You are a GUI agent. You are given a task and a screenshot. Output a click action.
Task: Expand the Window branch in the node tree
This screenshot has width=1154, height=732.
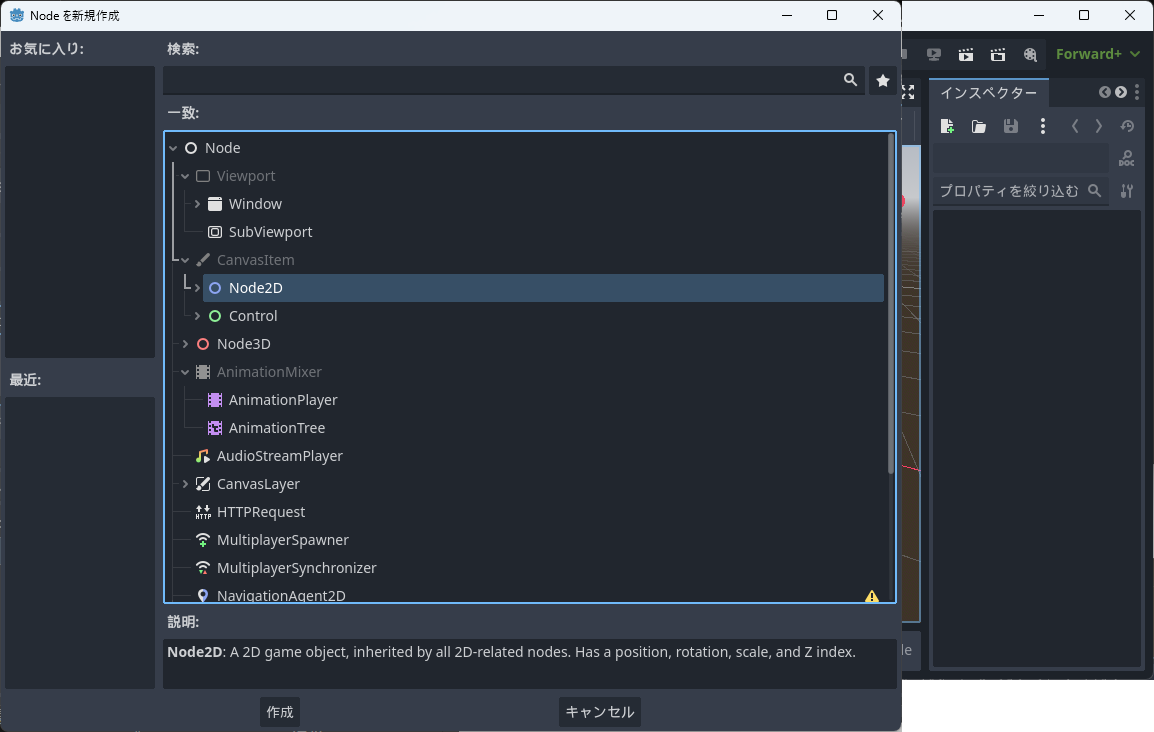coord(197,203)
